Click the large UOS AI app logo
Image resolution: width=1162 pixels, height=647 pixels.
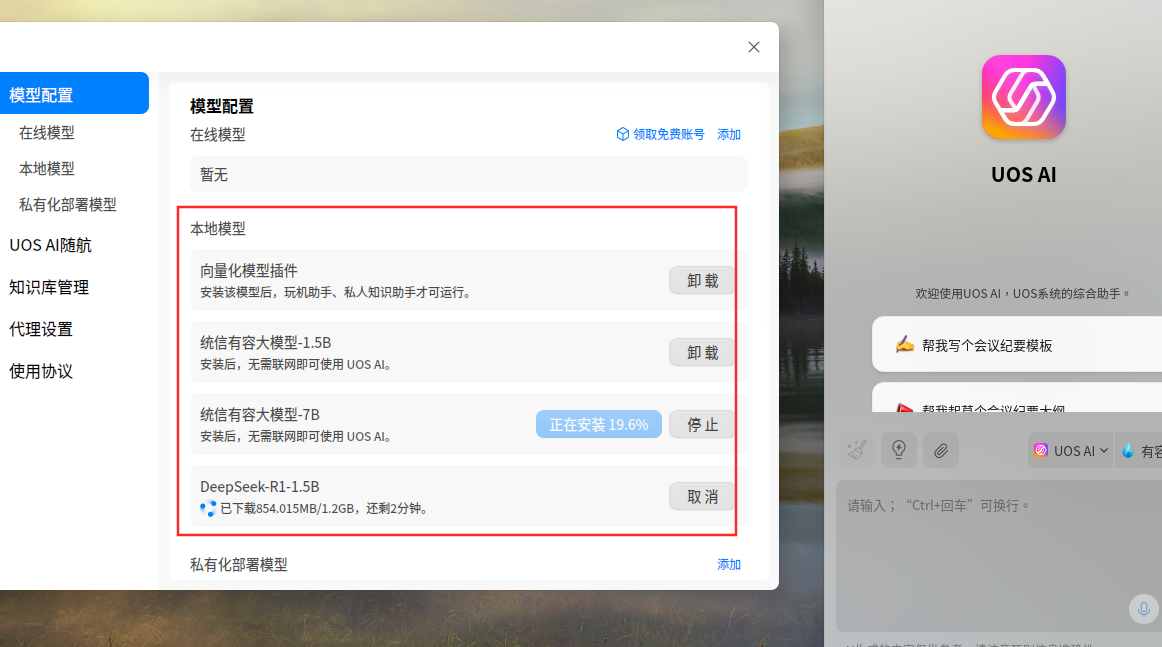click(x=1023, y=97)
